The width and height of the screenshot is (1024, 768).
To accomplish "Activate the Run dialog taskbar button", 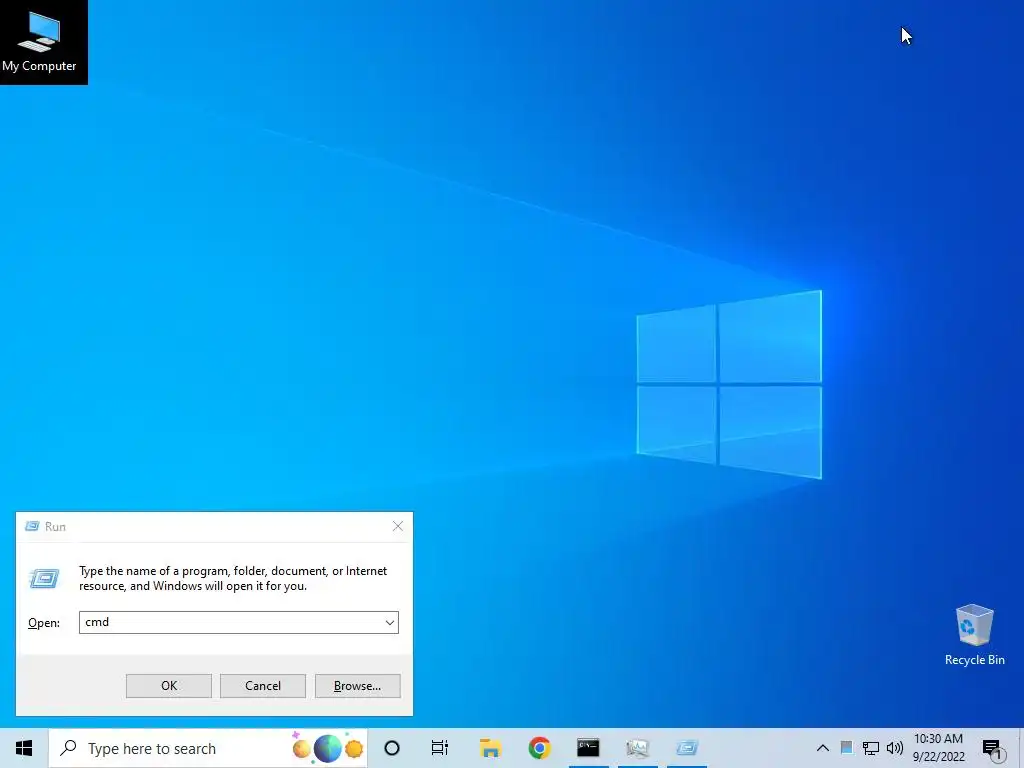I will click(687, 748).
